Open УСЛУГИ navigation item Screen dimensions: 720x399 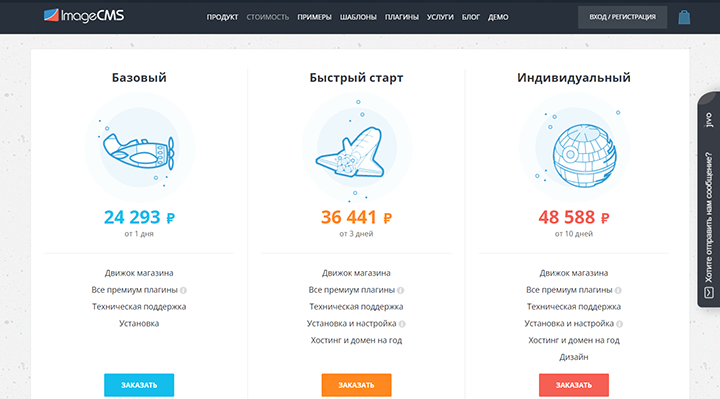[x=440, y=17]
